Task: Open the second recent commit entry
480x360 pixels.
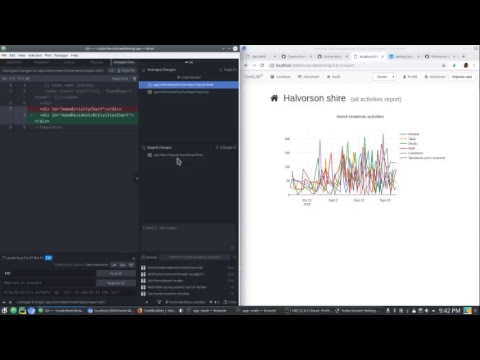Action: 189,274
